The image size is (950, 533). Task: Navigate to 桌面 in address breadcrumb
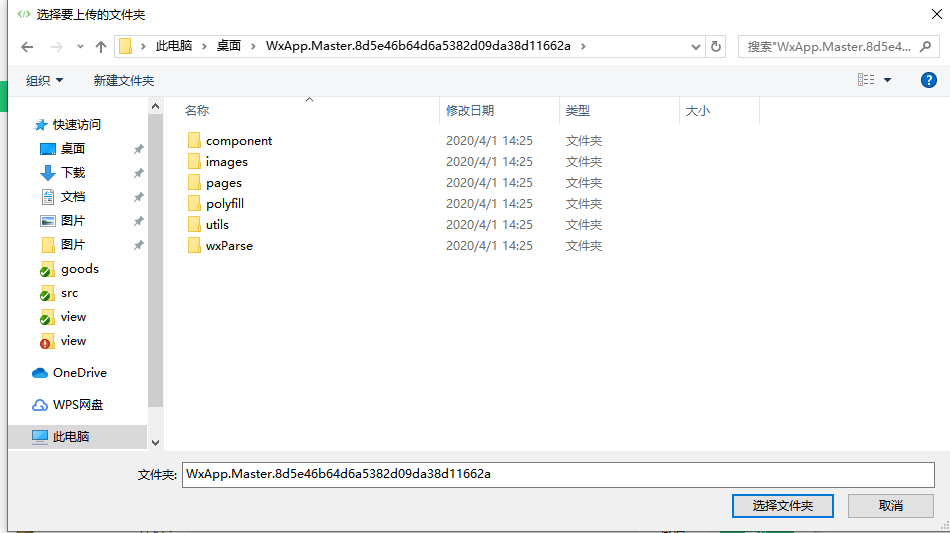229,46
